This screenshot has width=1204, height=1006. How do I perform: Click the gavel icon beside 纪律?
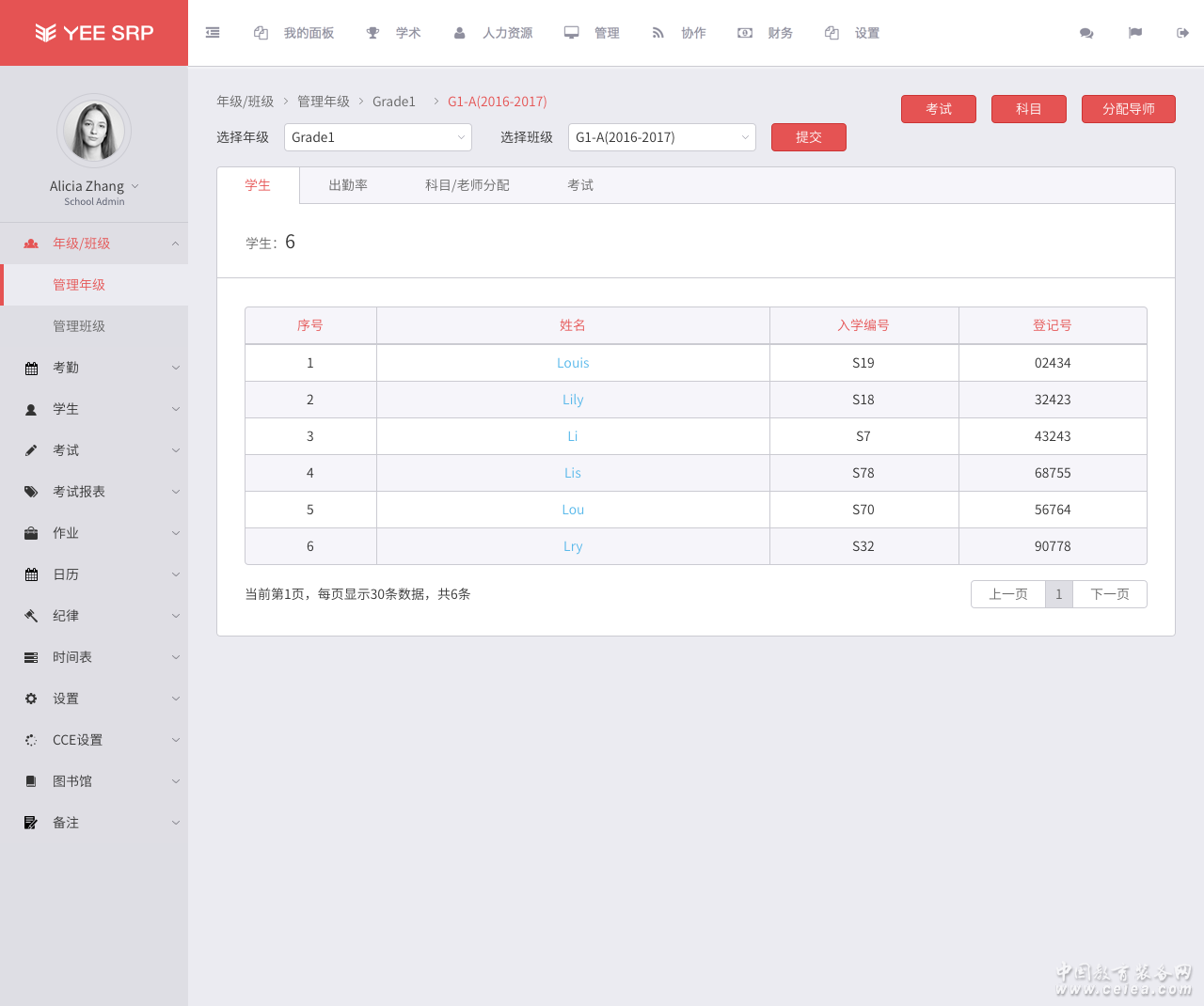click(x=31, y=616)
